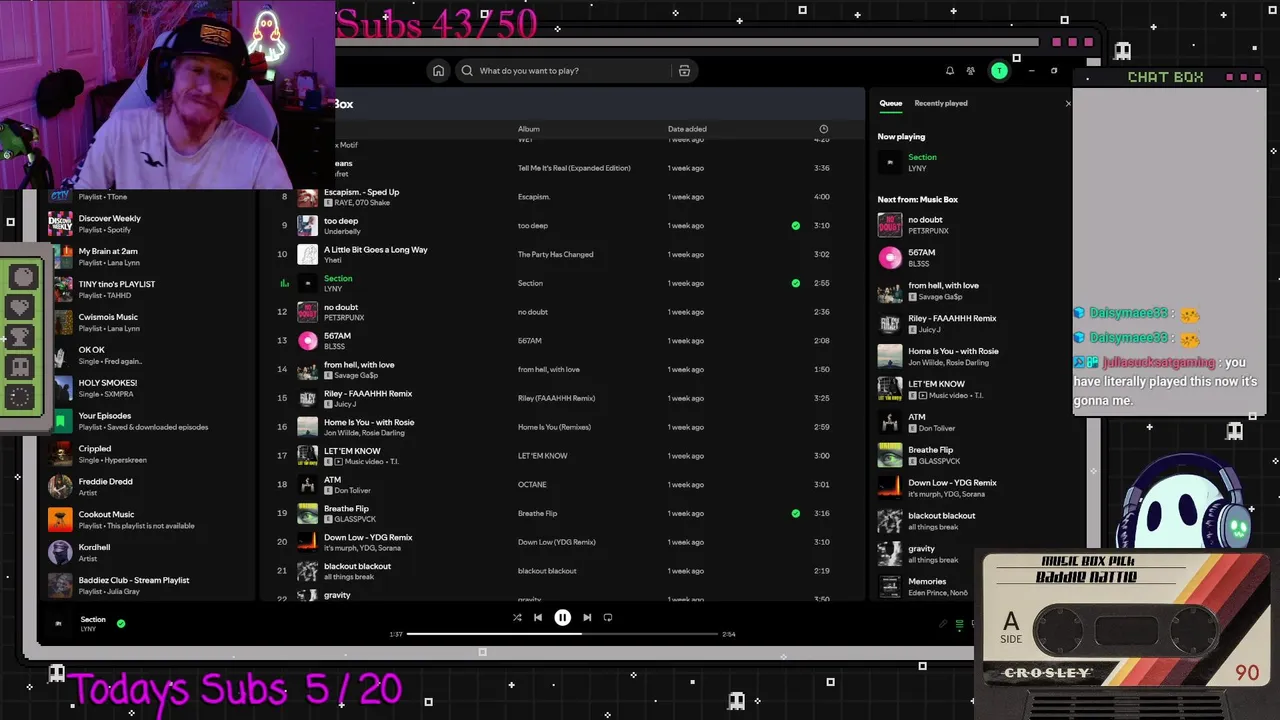Open album link Tell Me It's Real (Expanded Edition)
Screen dimensions: 1280x720
tap(574, 168)
